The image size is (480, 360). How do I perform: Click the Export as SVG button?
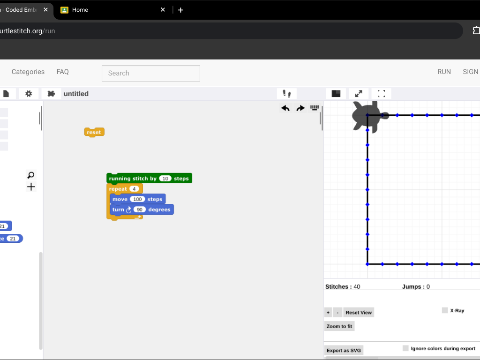[x=344, y=350]
